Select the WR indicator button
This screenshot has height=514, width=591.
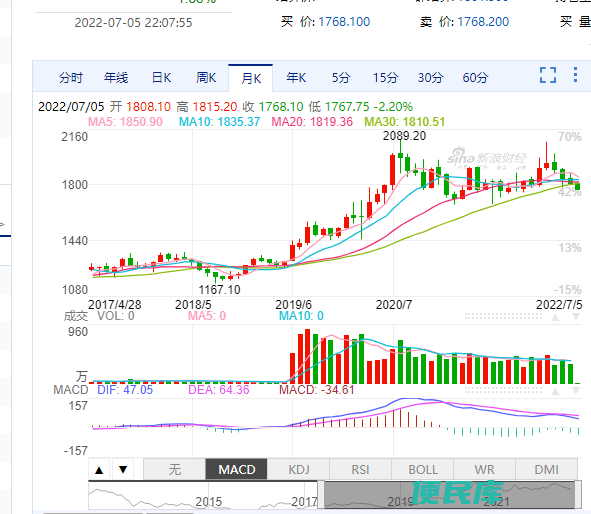click(484, 470)
